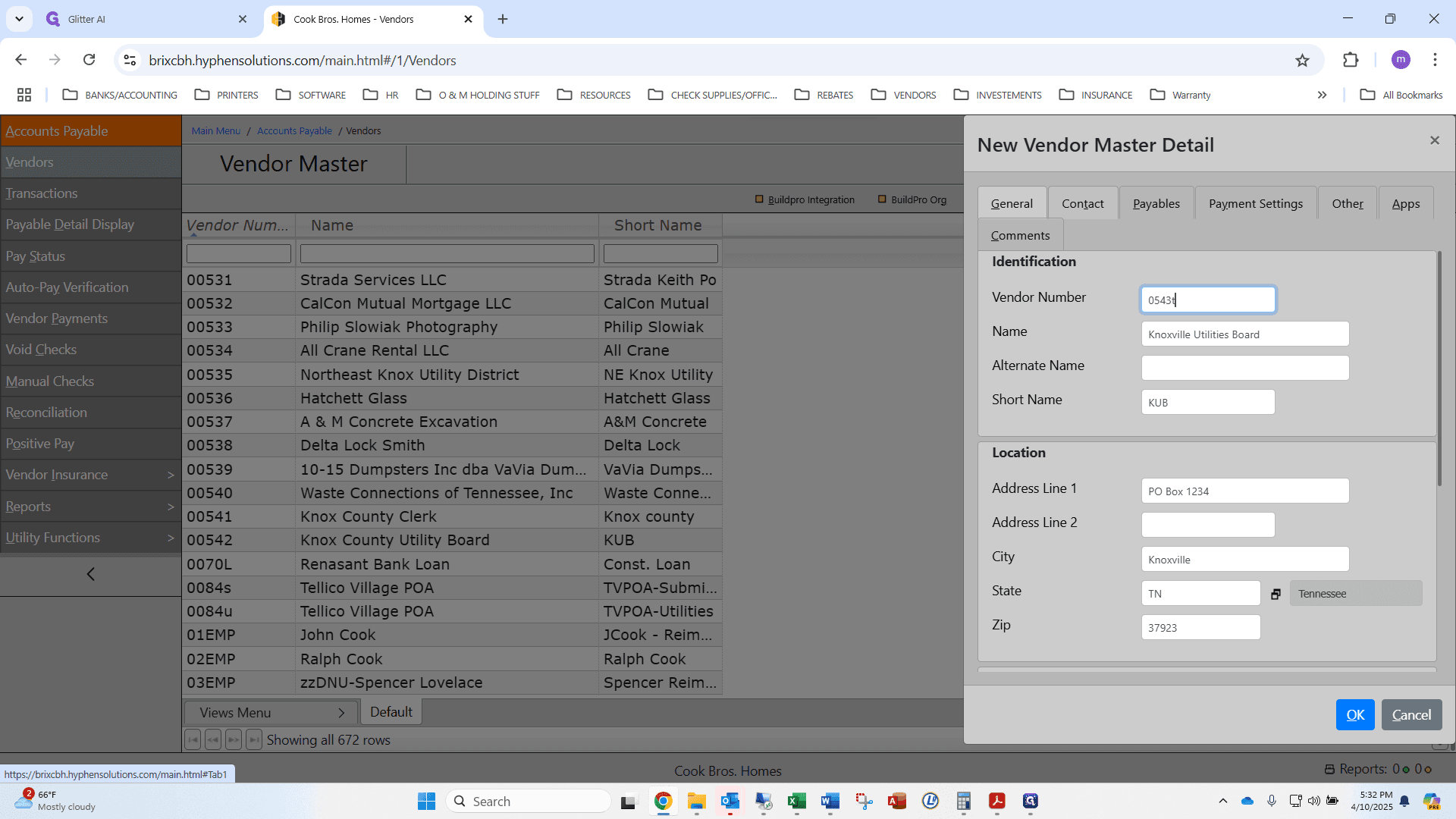Toggle the Buildpro Integration checkbox
This screenshot has height=819, width=1456.
pyautogui.click(x=759, y=199)
